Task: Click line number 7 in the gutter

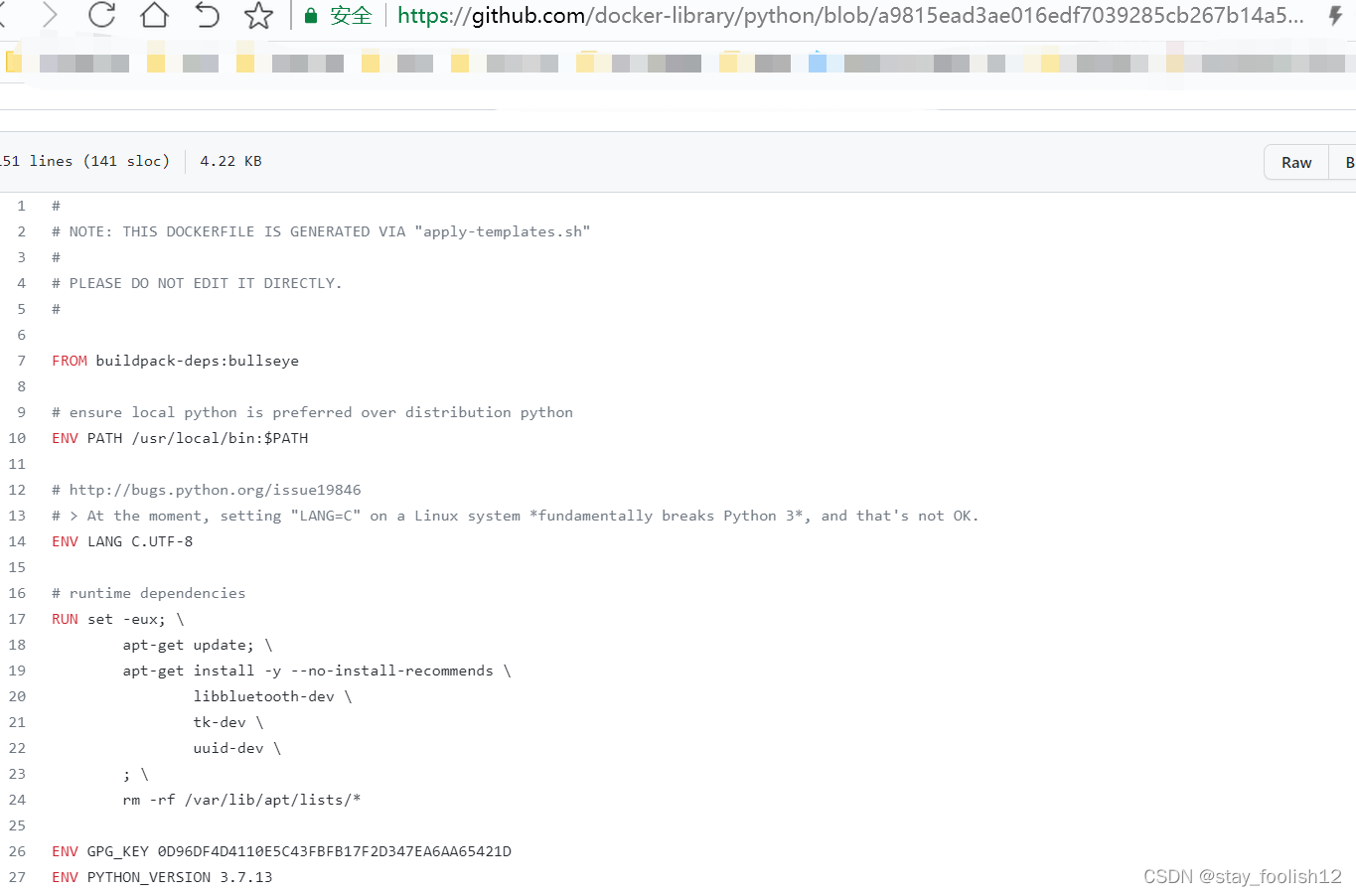Action: pyautogui.click(x=21, y=361)
